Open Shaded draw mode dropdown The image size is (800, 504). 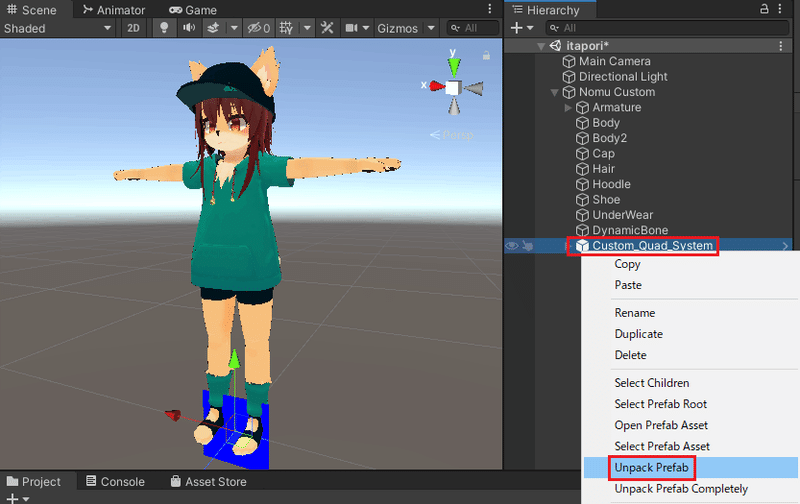(x=58, y=29)
